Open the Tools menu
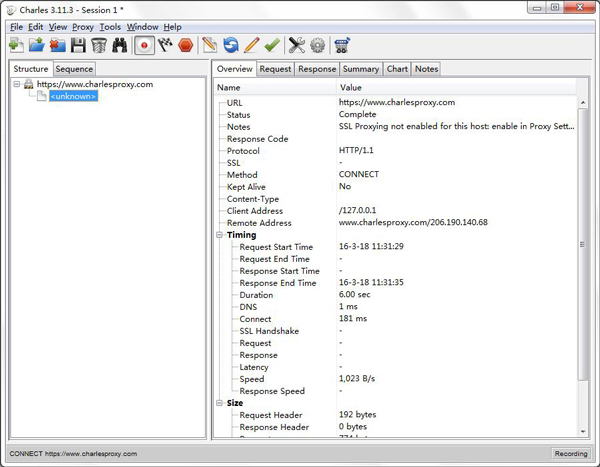This screenshot has height=467, width=600. coord(110,27)
